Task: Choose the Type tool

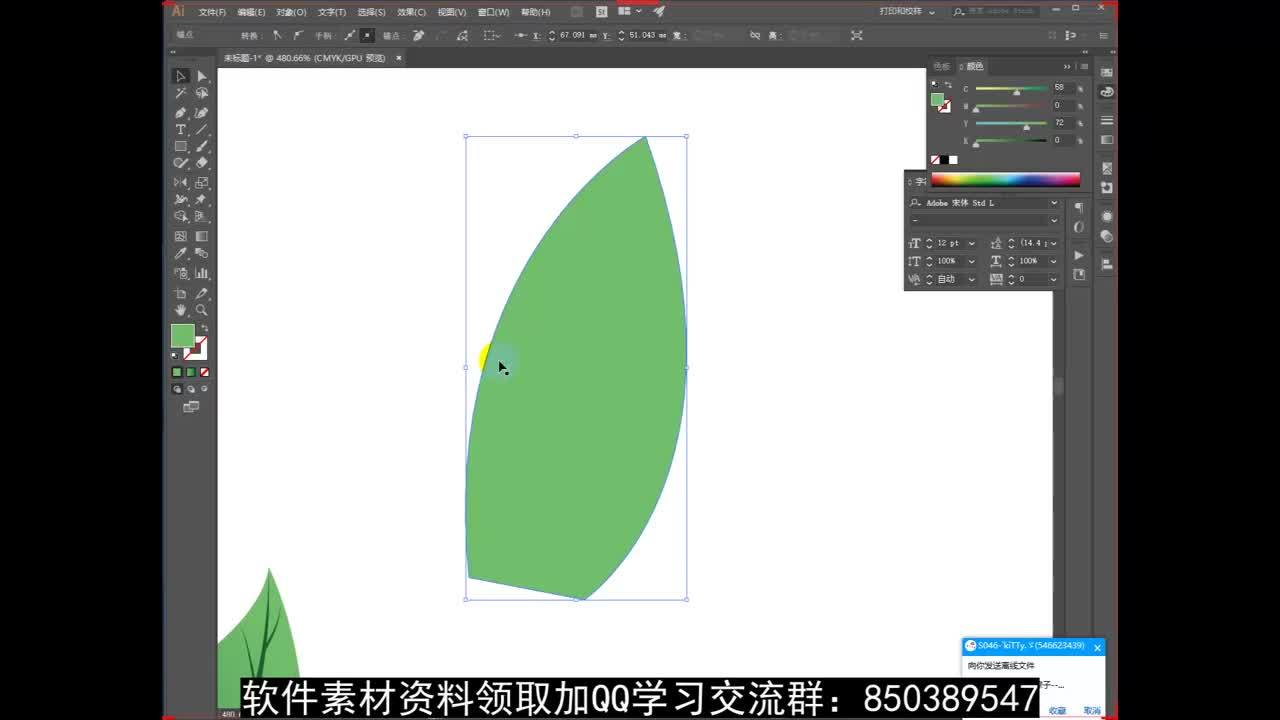Action: [181, 129]
